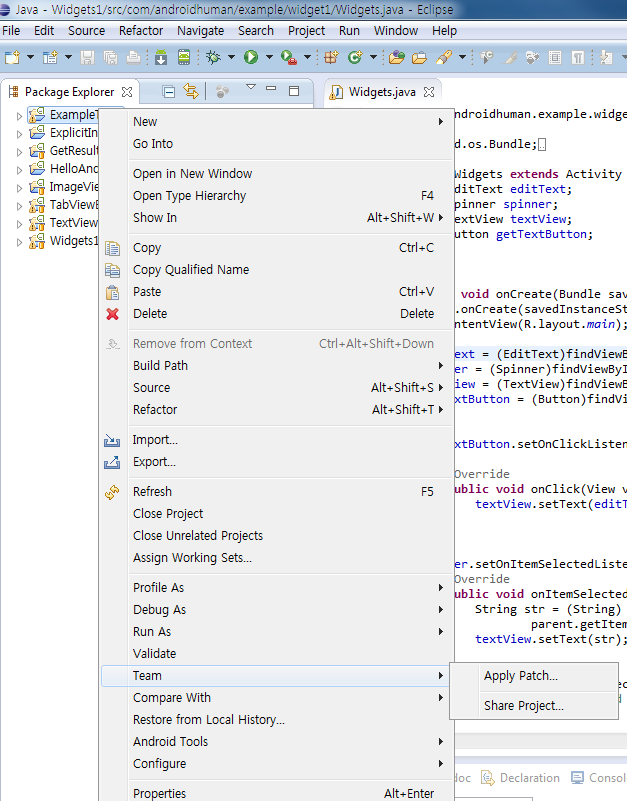The image size is (627, 801).
Task: Maximize the Package Explorer view
Action: (x=294, y=91)
